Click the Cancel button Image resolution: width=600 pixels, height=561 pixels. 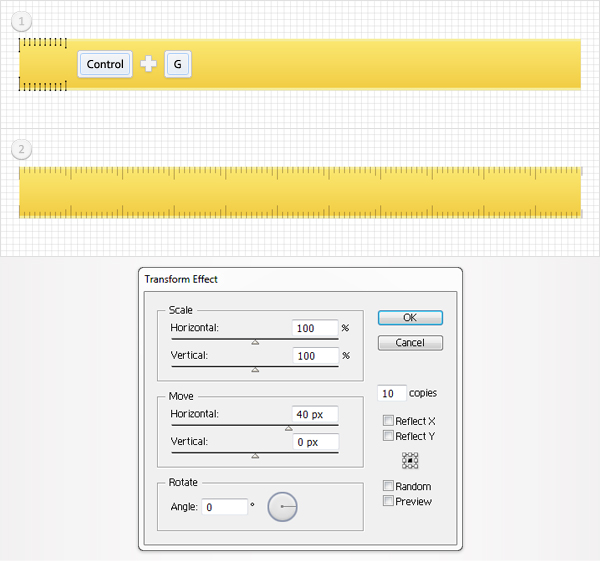(x=410, y=342)
